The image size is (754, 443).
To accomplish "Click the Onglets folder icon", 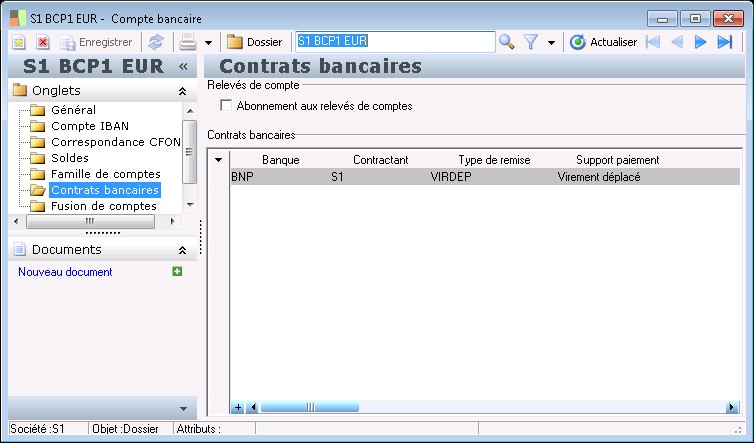I will (20, 90).
